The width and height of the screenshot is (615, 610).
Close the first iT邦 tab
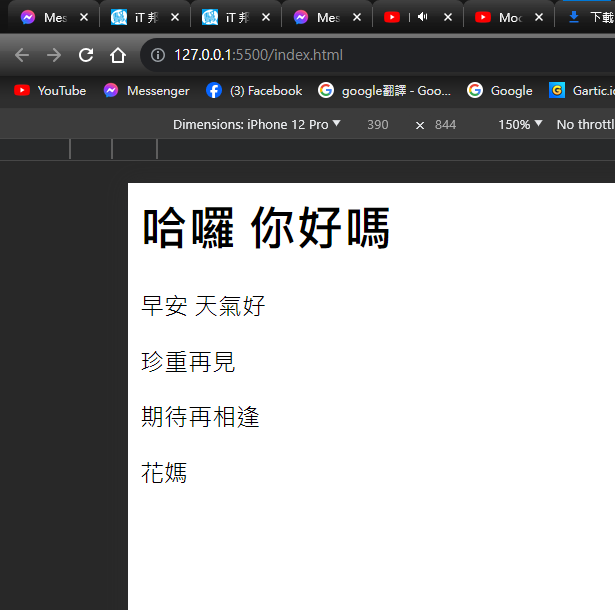click(x=175, y=17)
